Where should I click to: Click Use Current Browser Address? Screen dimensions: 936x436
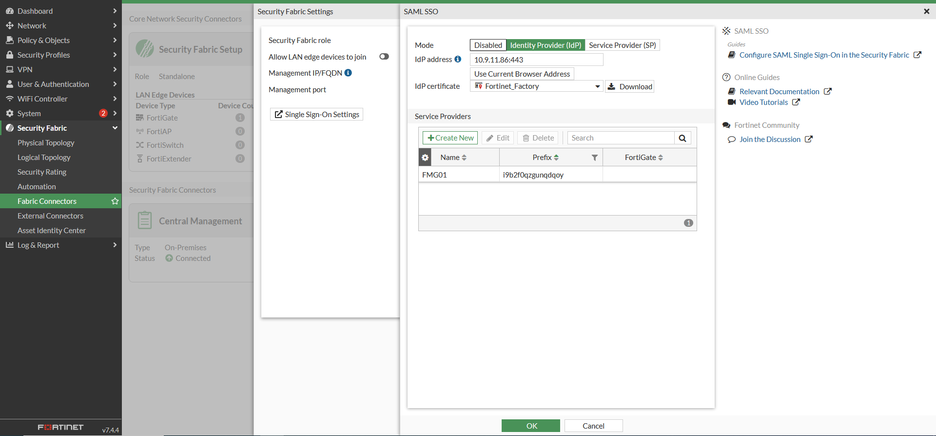pos(522,74)
